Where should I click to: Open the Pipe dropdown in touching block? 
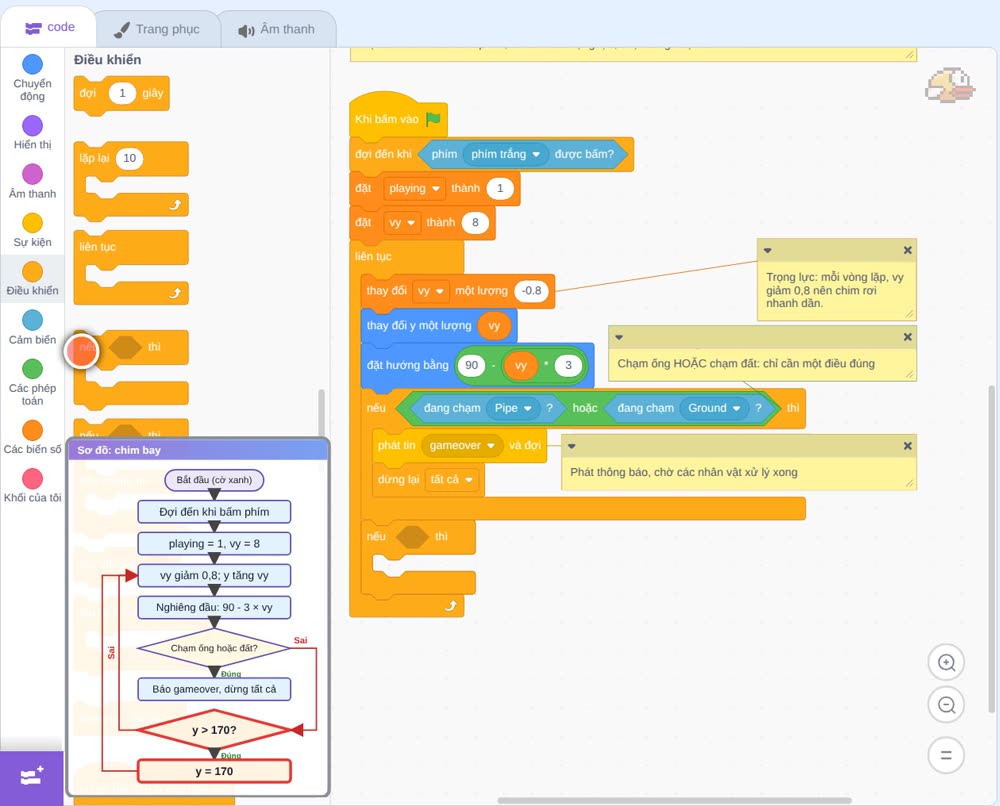513,408
